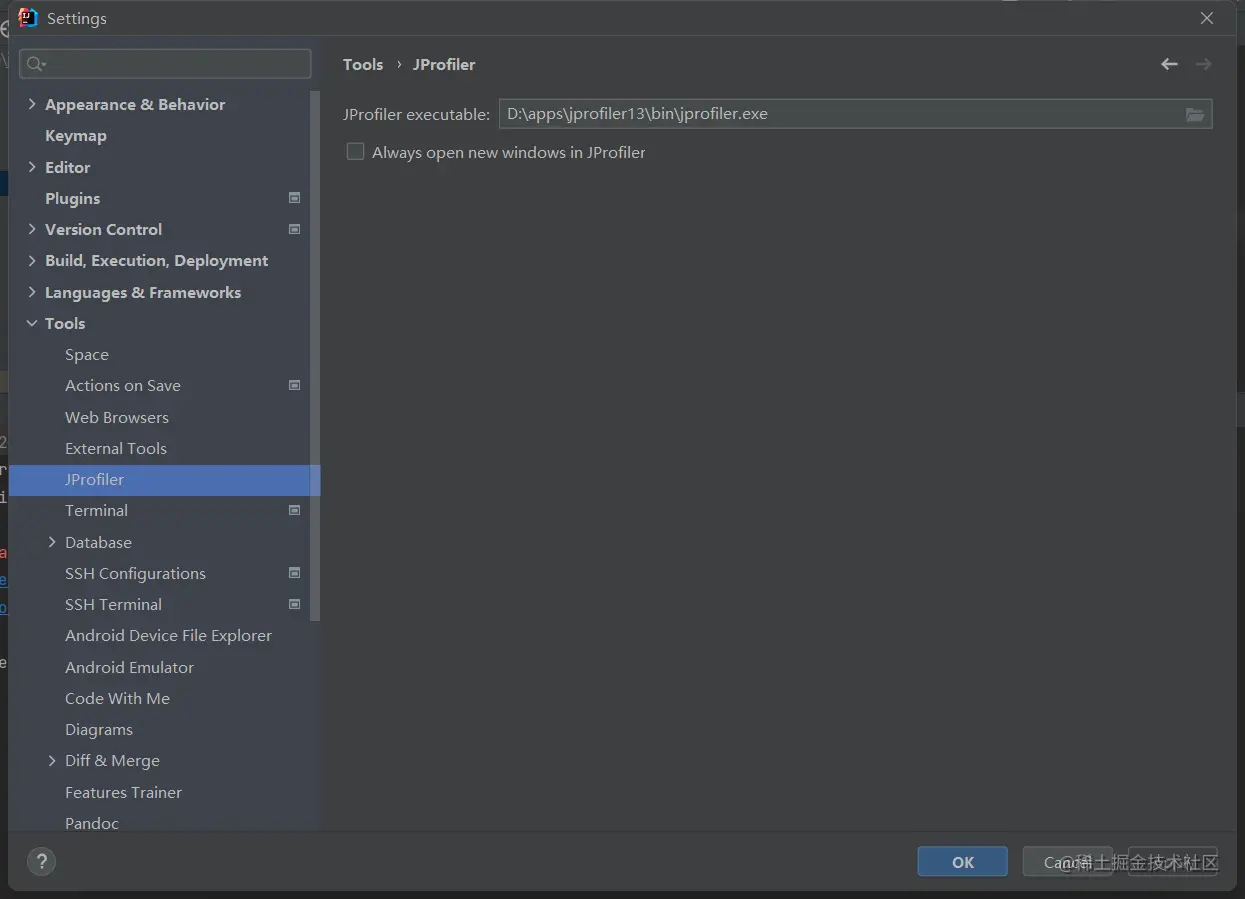Click the forward navigation arrow
Viewport: 1245px width, 899px height.
[1204, 64]
